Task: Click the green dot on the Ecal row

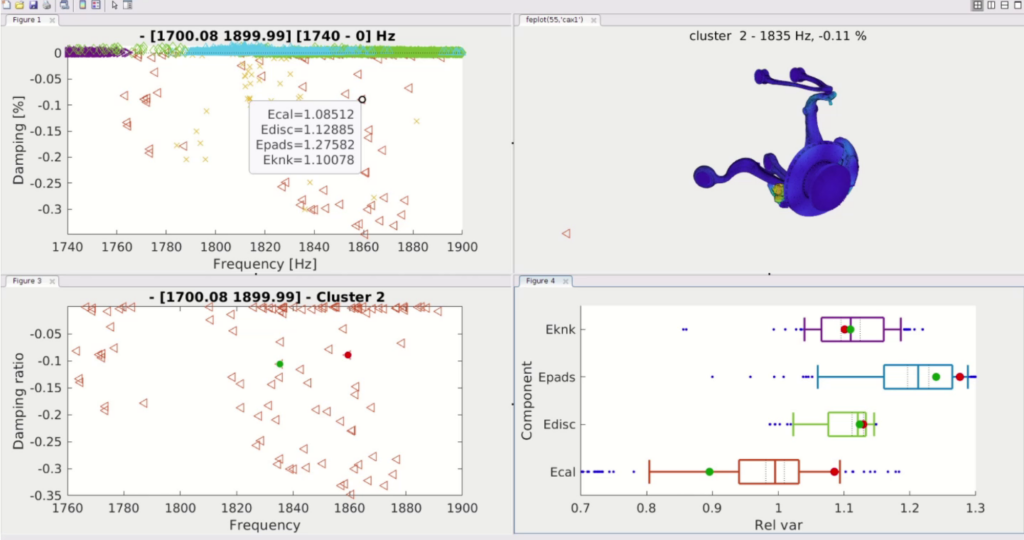Action: click(x=710, y=471)
